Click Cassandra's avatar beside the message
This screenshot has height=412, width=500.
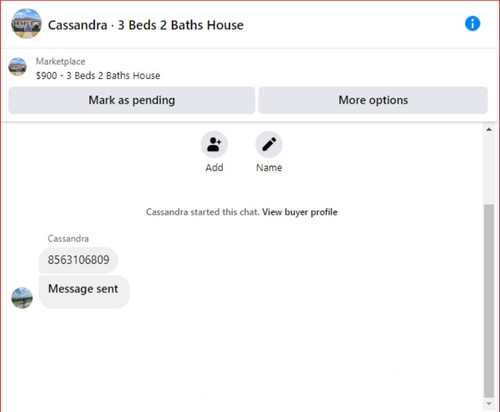click(22, 298)
